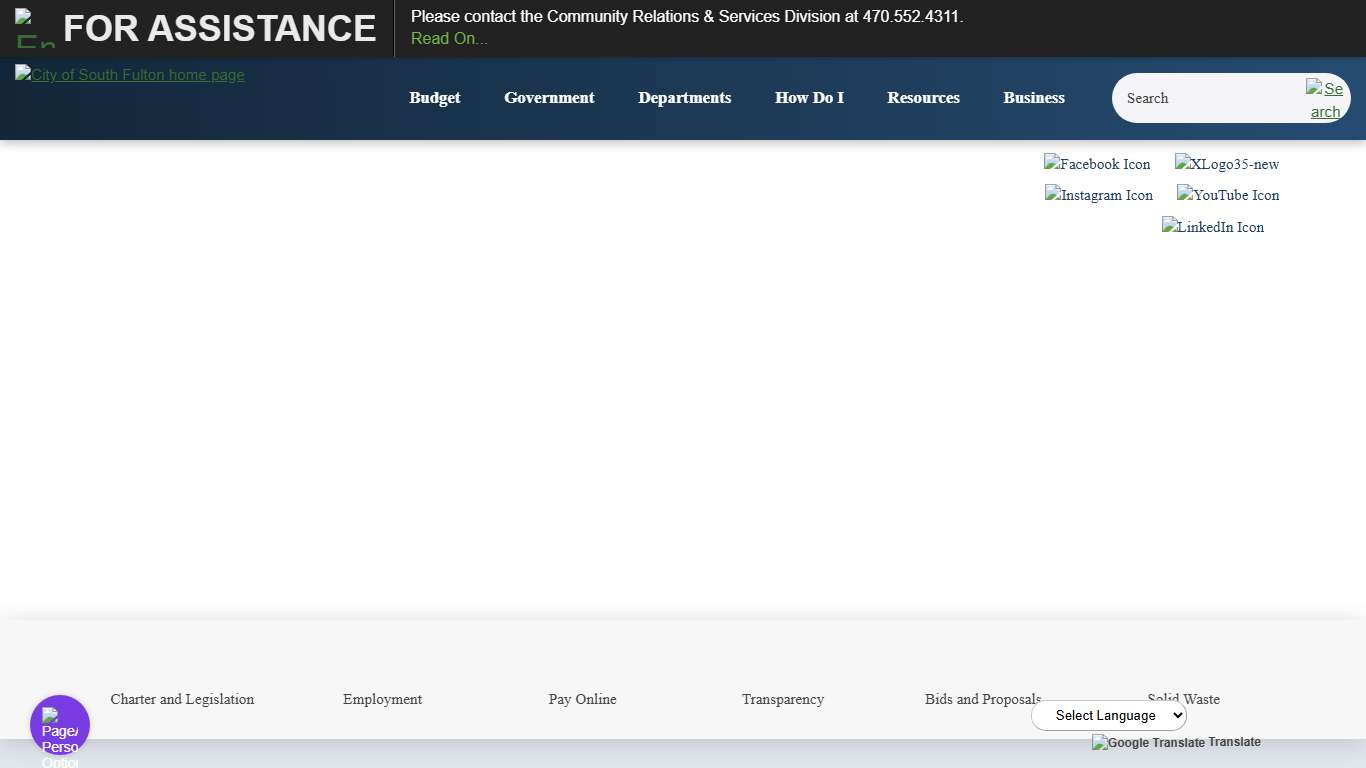Image resolution: width=1366 pixels, height=768 pixels.
Task: Click the Instagram icon
Action: (1098, 195)
